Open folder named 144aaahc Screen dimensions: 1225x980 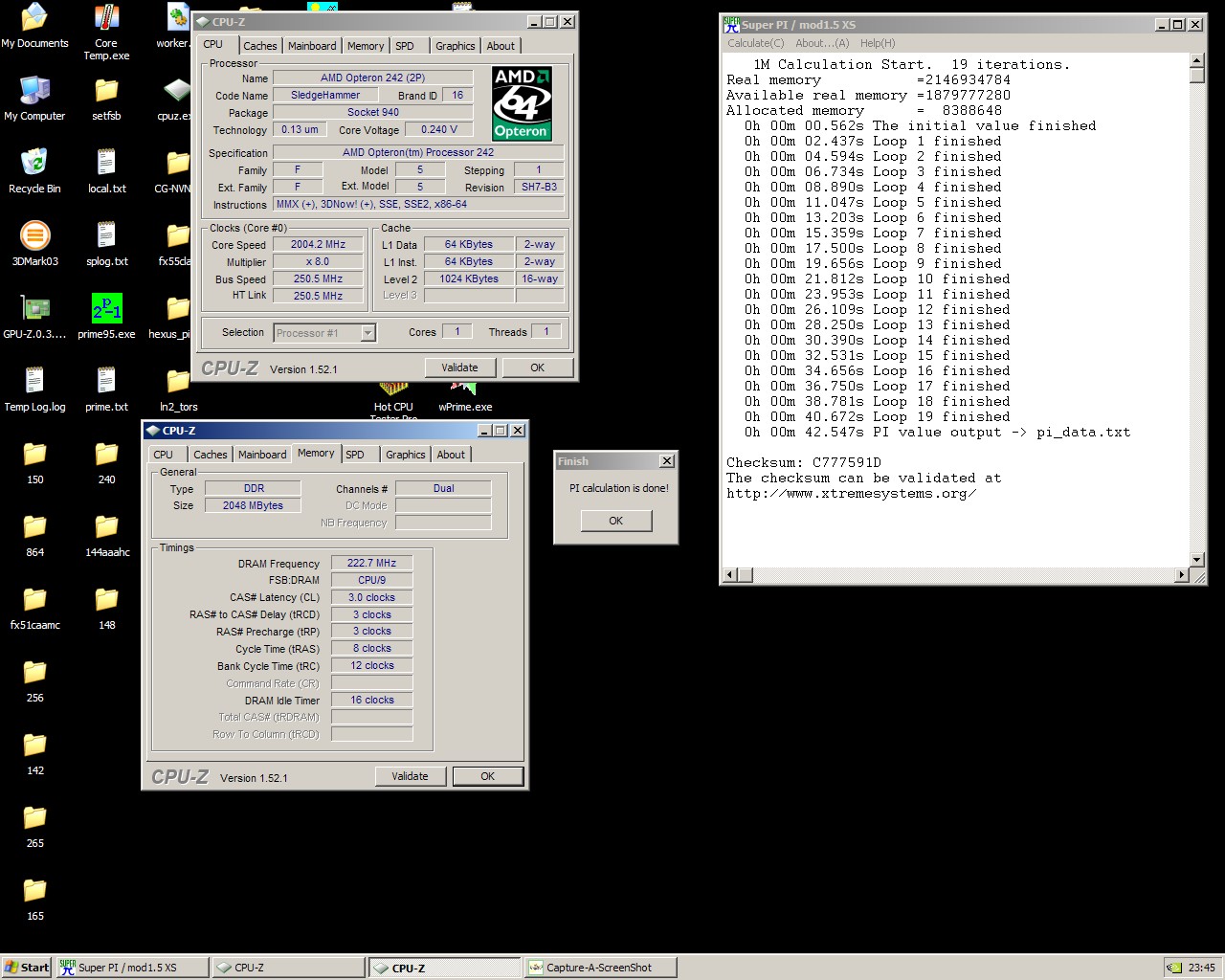click(106, 535)
